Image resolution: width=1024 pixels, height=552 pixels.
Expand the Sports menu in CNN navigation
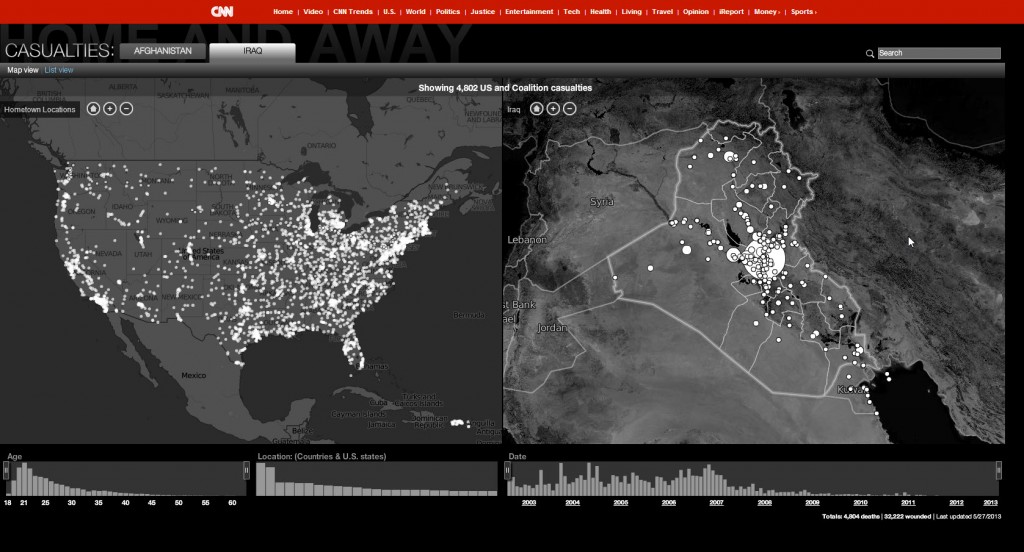click(802, 12)
